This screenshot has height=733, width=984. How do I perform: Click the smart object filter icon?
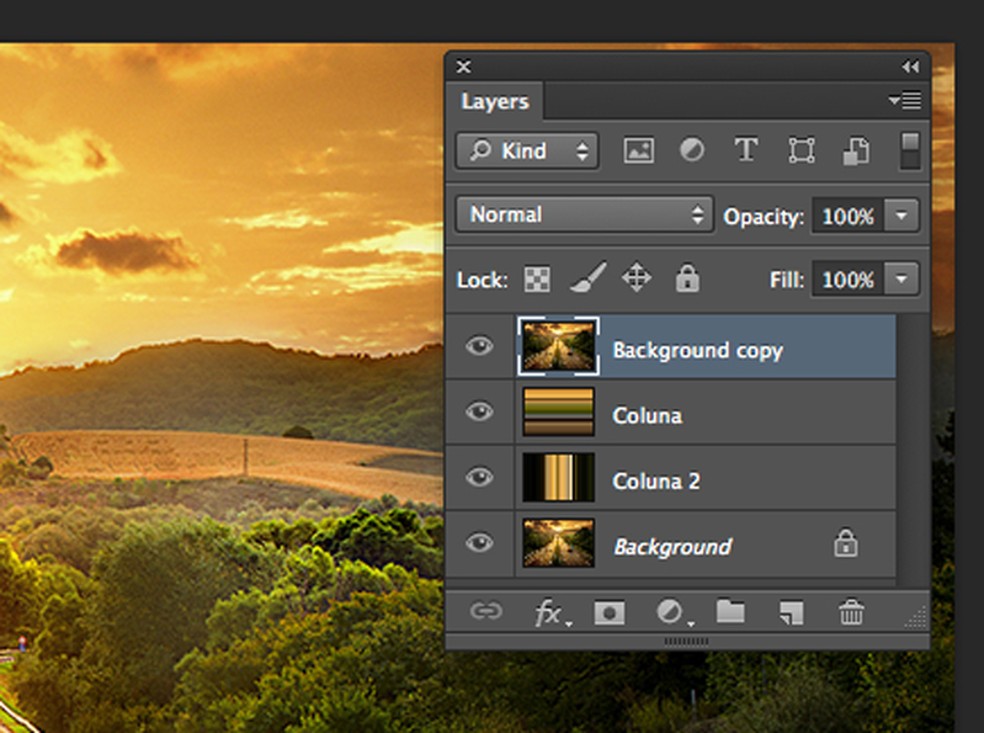point(855,151)
